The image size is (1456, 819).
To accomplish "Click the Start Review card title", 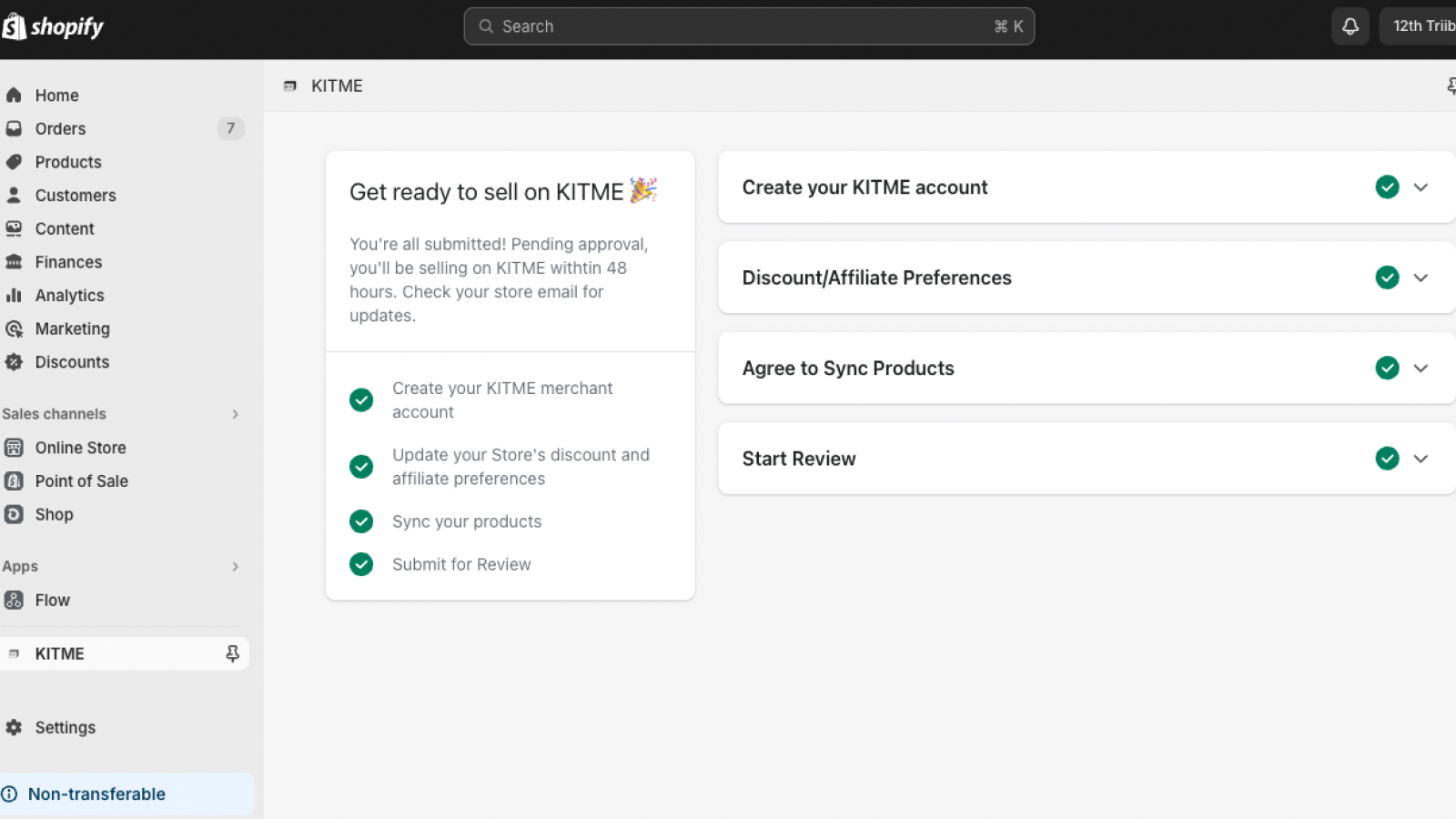I will point(799,459).
